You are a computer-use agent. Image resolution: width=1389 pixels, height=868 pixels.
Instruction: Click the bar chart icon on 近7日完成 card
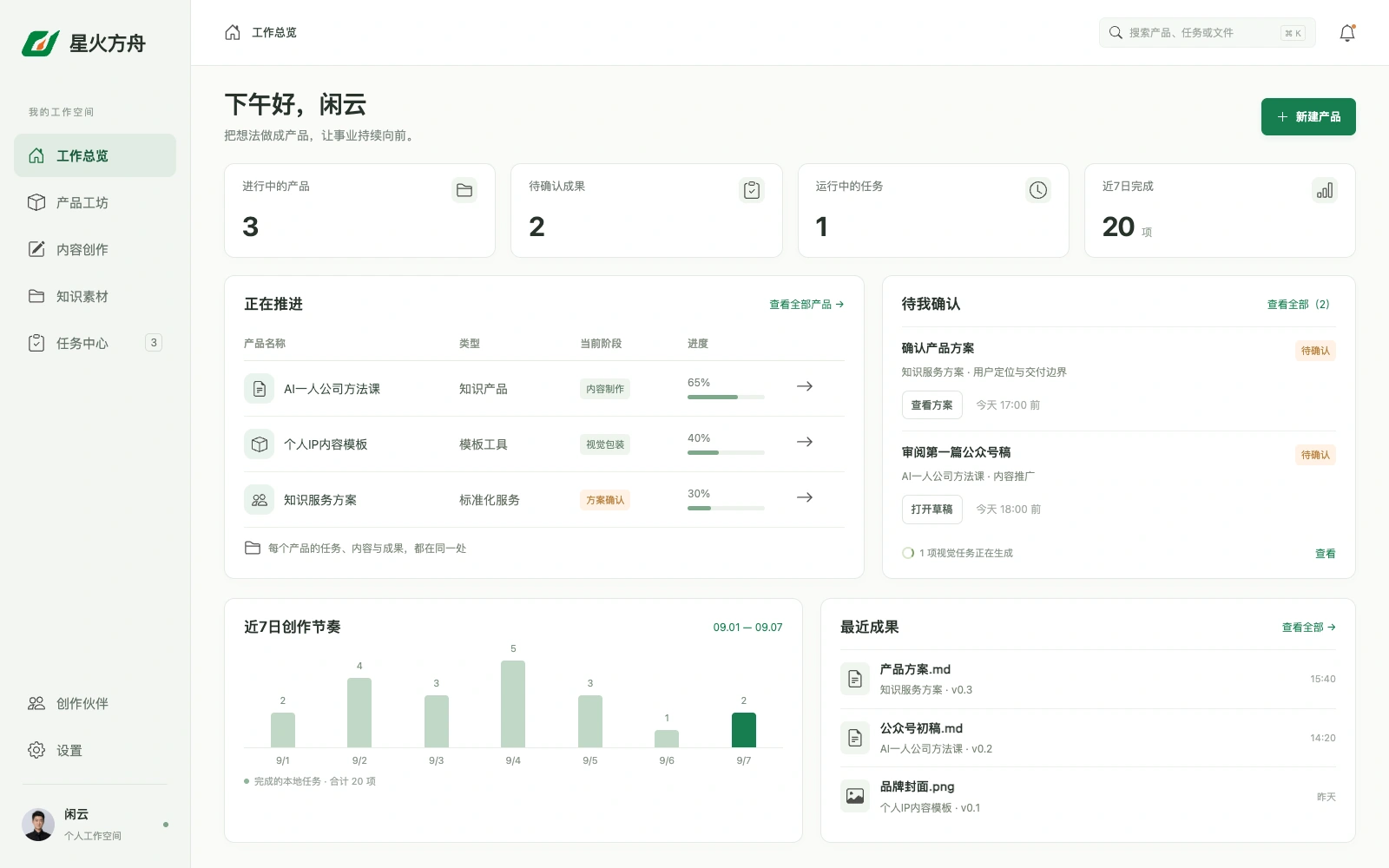pyautogui.click(x=1325, y=190)
